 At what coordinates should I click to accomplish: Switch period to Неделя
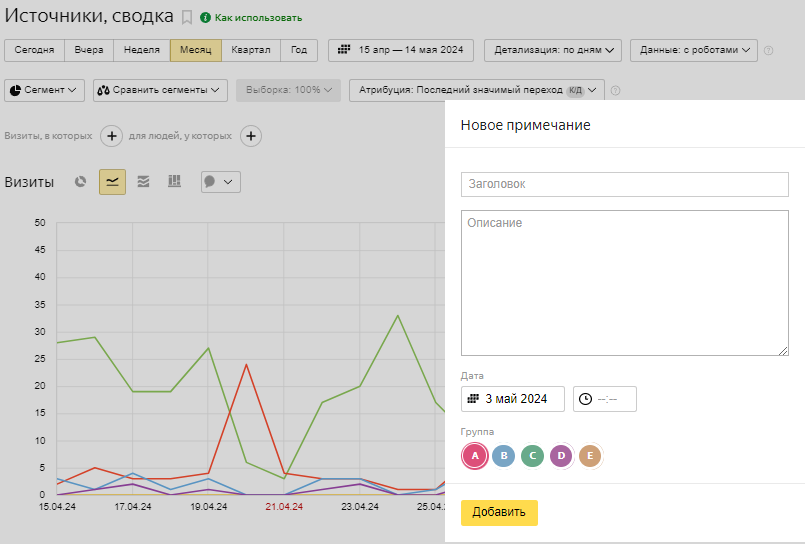click(141, 50)
